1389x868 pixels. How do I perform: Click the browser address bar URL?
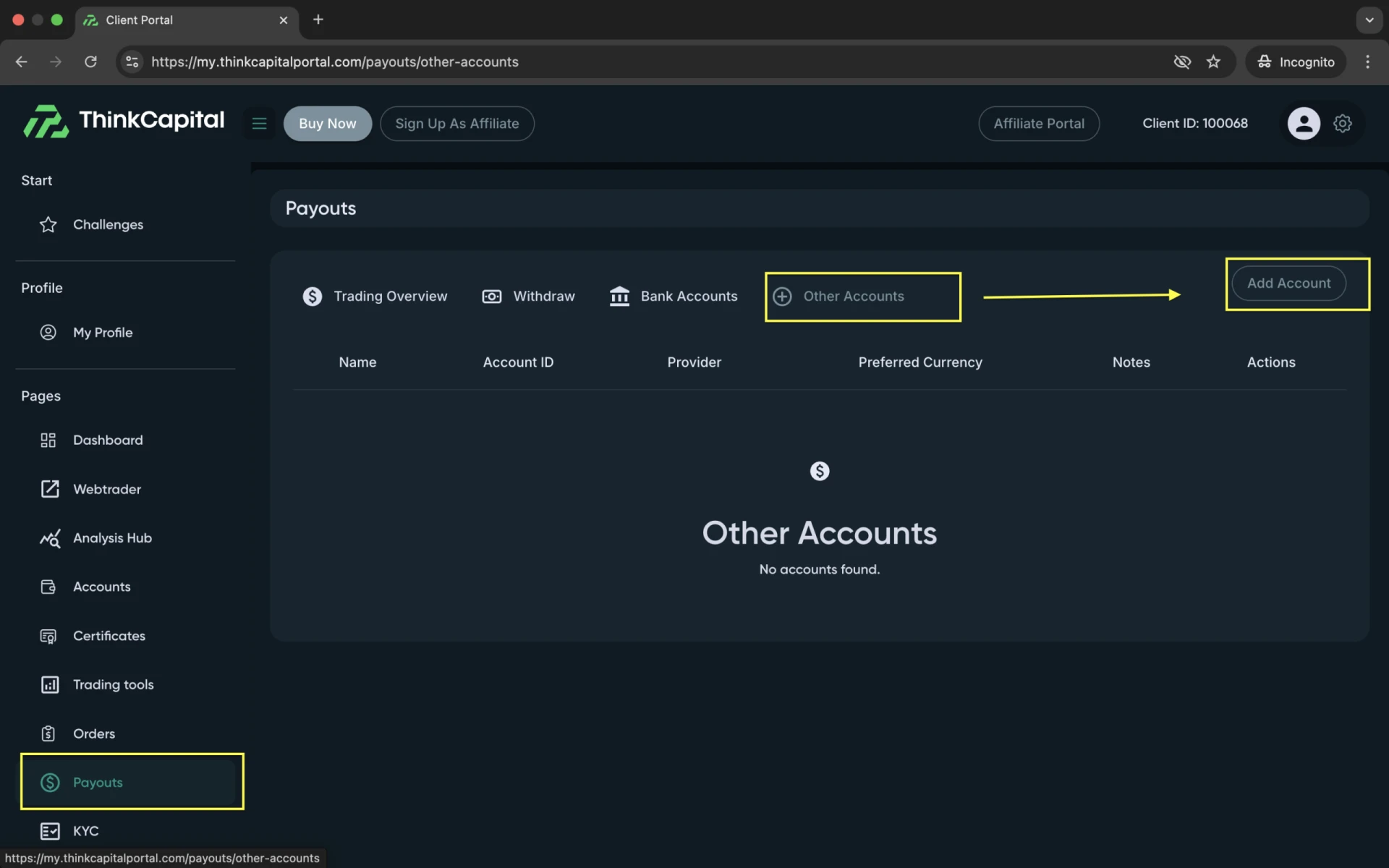tap(334, 61)
